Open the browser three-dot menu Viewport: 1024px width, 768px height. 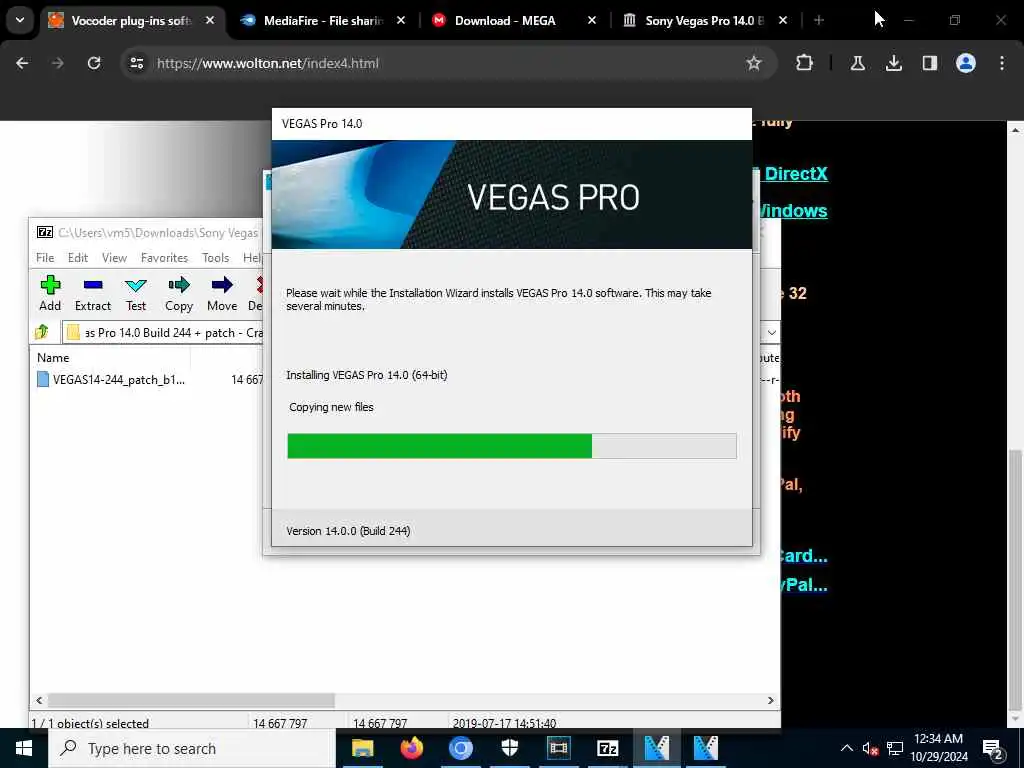click(x=1002, y=63)
